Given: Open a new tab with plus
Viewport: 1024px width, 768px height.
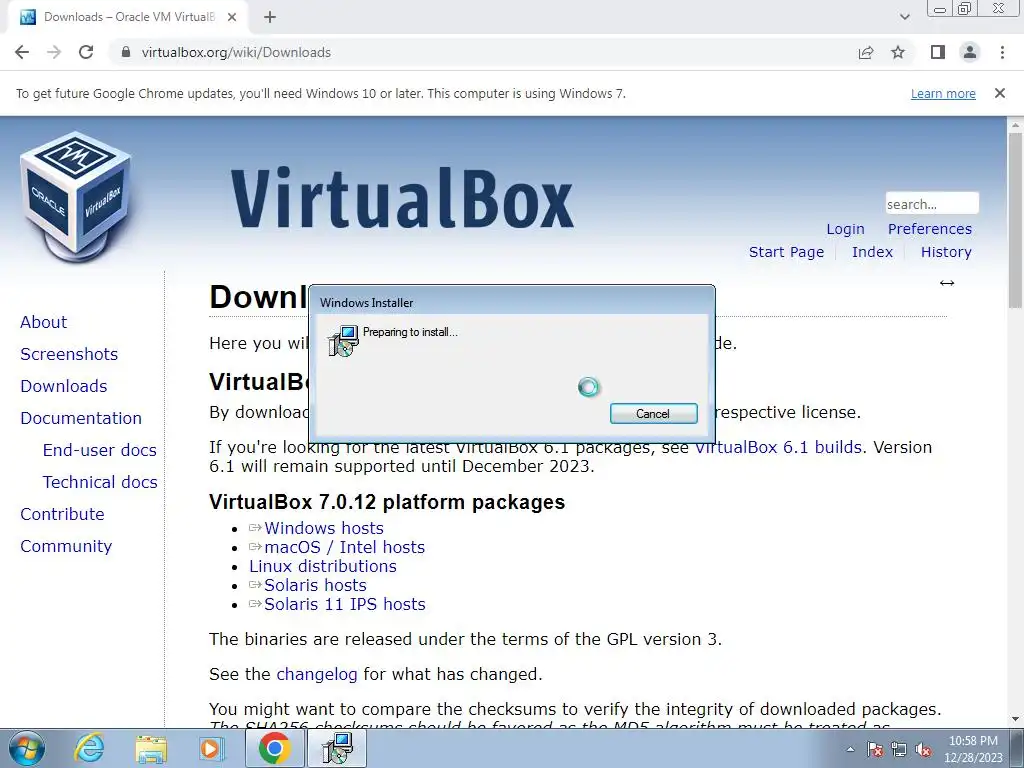Looking at the screenshot, I should 270,17.
